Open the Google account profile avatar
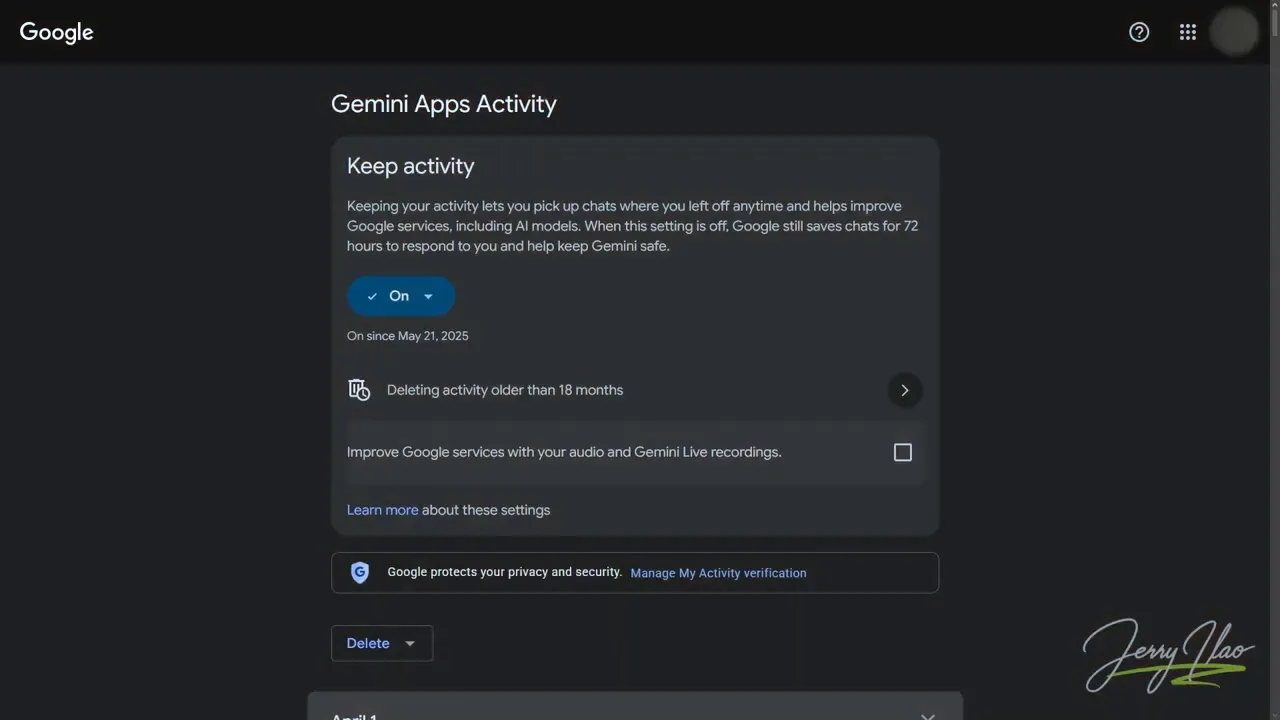 pyautogui.click(x=1234, y=32)
